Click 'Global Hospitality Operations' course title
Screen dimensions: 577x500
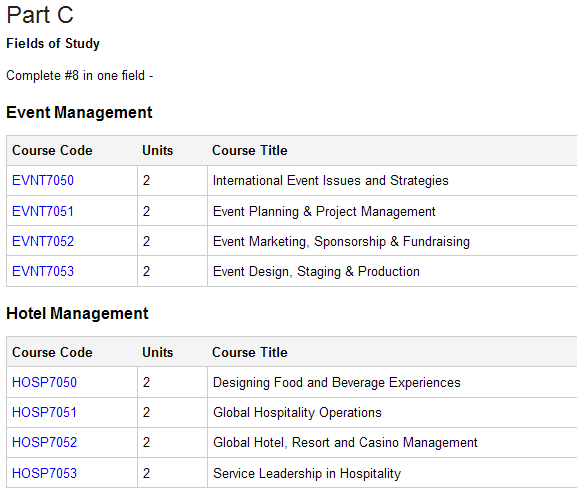tap(297, 413)
